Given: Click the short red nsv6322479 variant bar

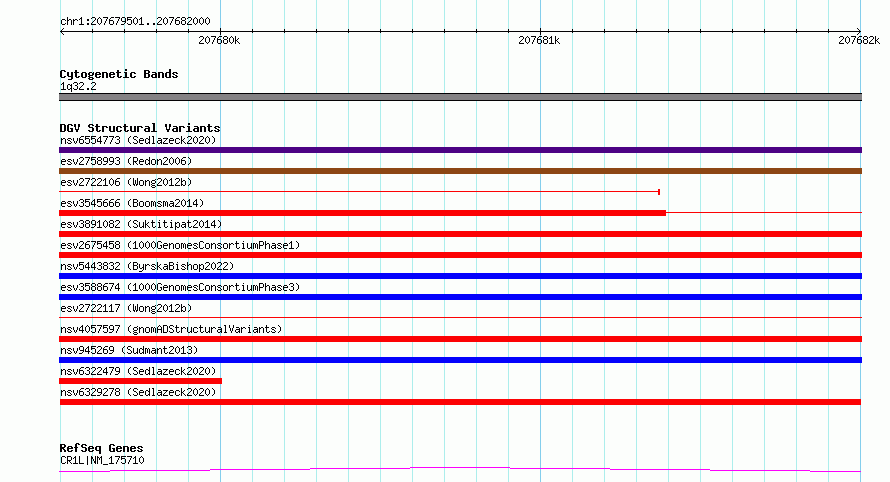Looking at the screenshot, I should pos(140,381).
